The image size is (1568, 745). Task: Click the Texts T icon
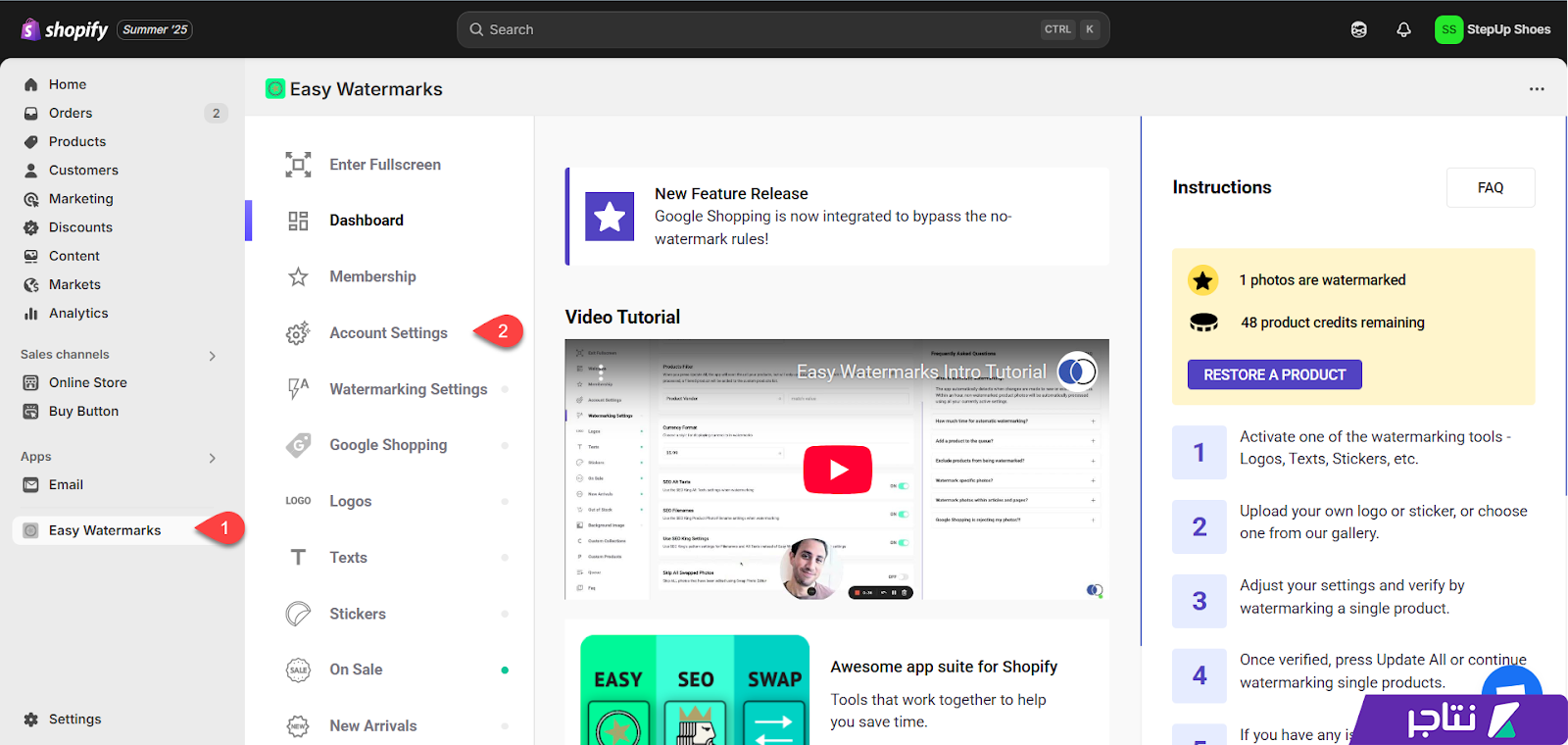298,557
